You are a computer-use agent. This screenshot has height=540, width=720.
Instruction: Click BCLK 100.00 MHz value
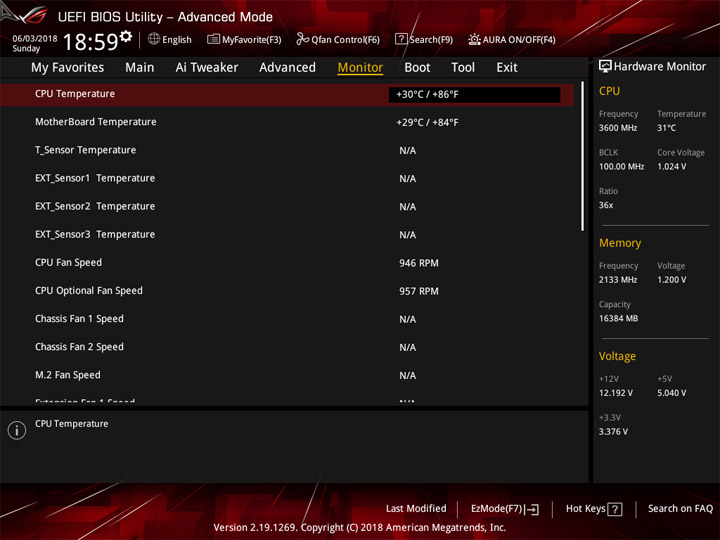621,166
